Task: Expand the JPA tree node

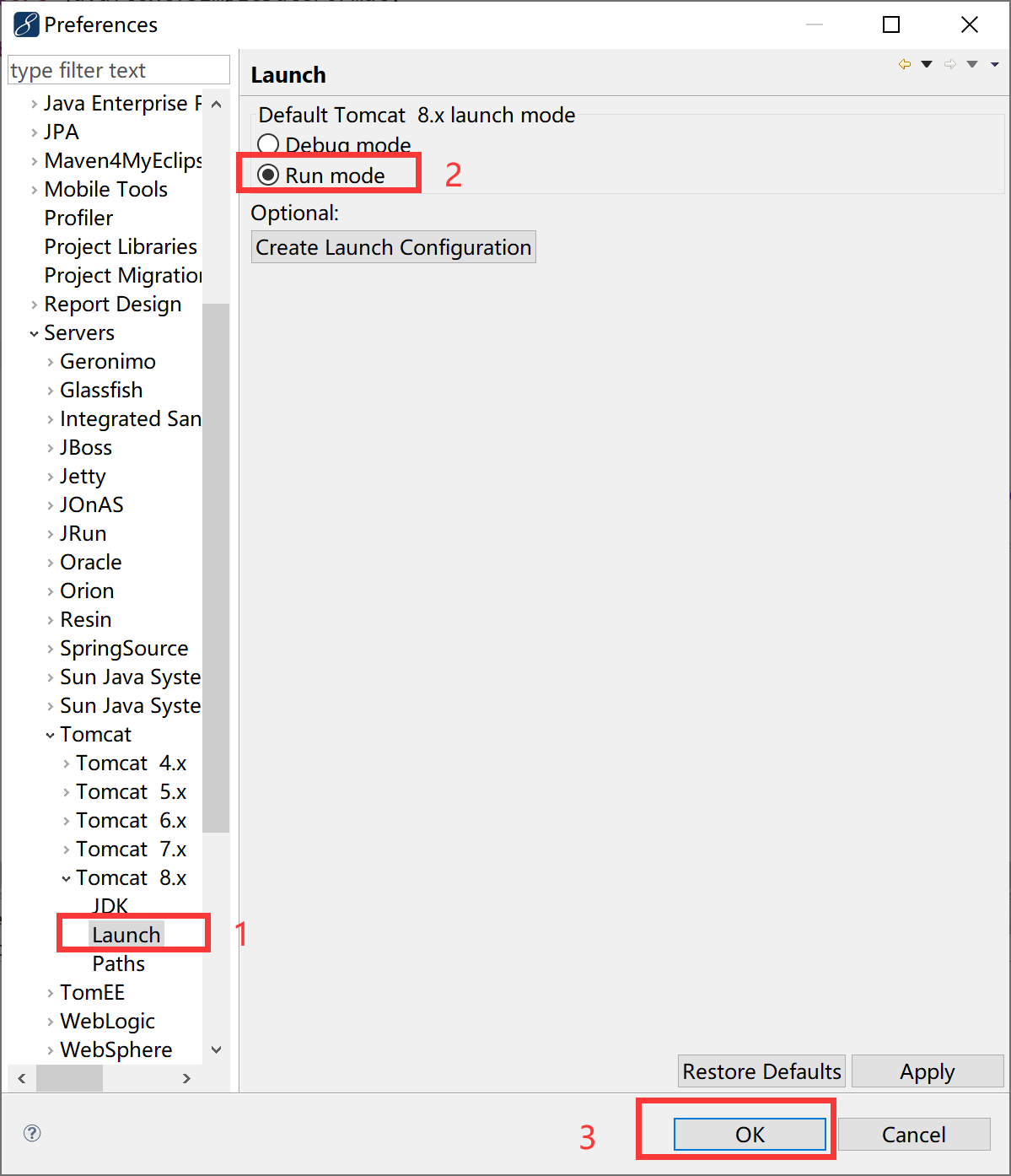Action: 34,132
